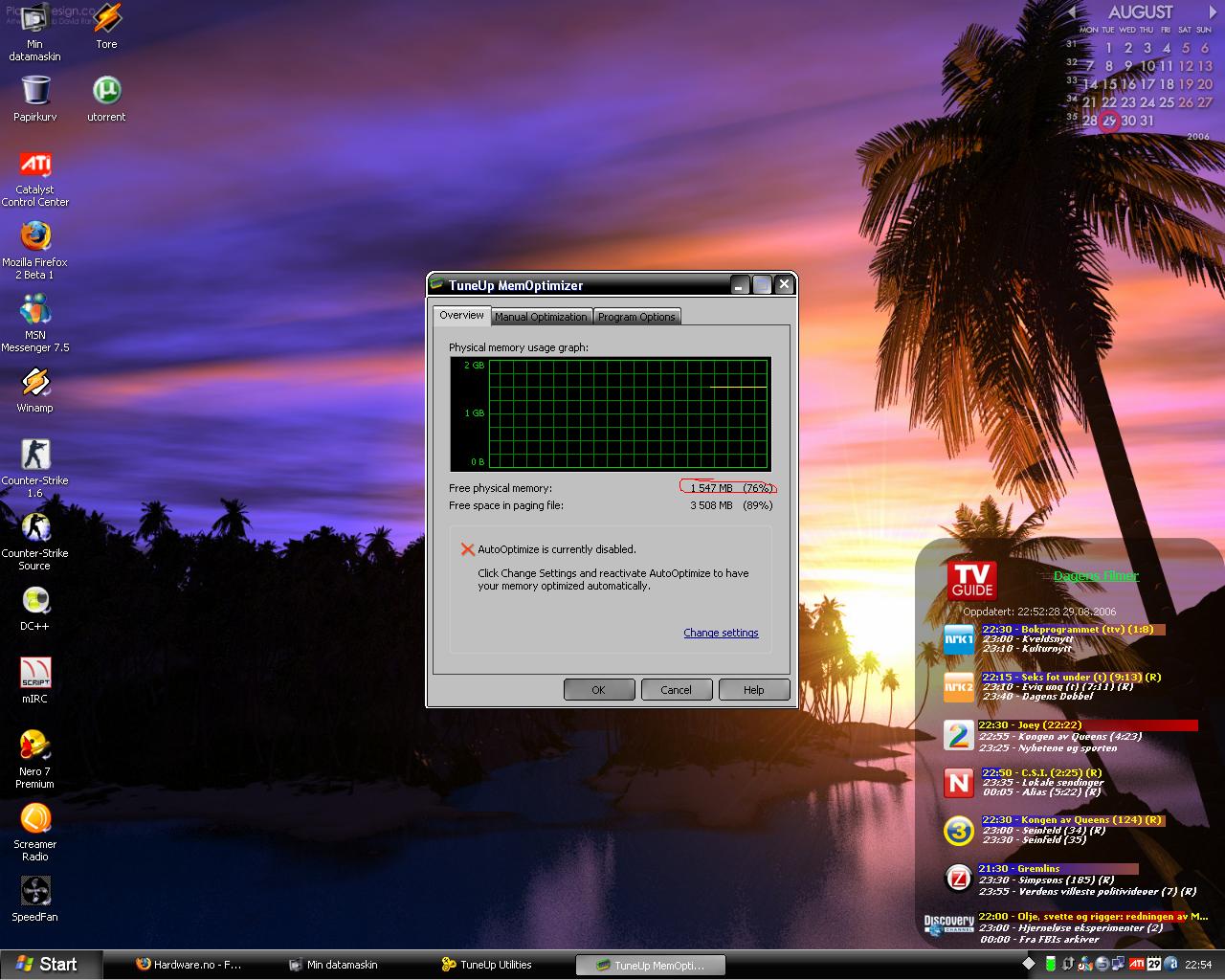This screenshot has height=980, width=1225.
Task: Minimize the TuneUp MemOptimizer window
Action: click(739, 284)
